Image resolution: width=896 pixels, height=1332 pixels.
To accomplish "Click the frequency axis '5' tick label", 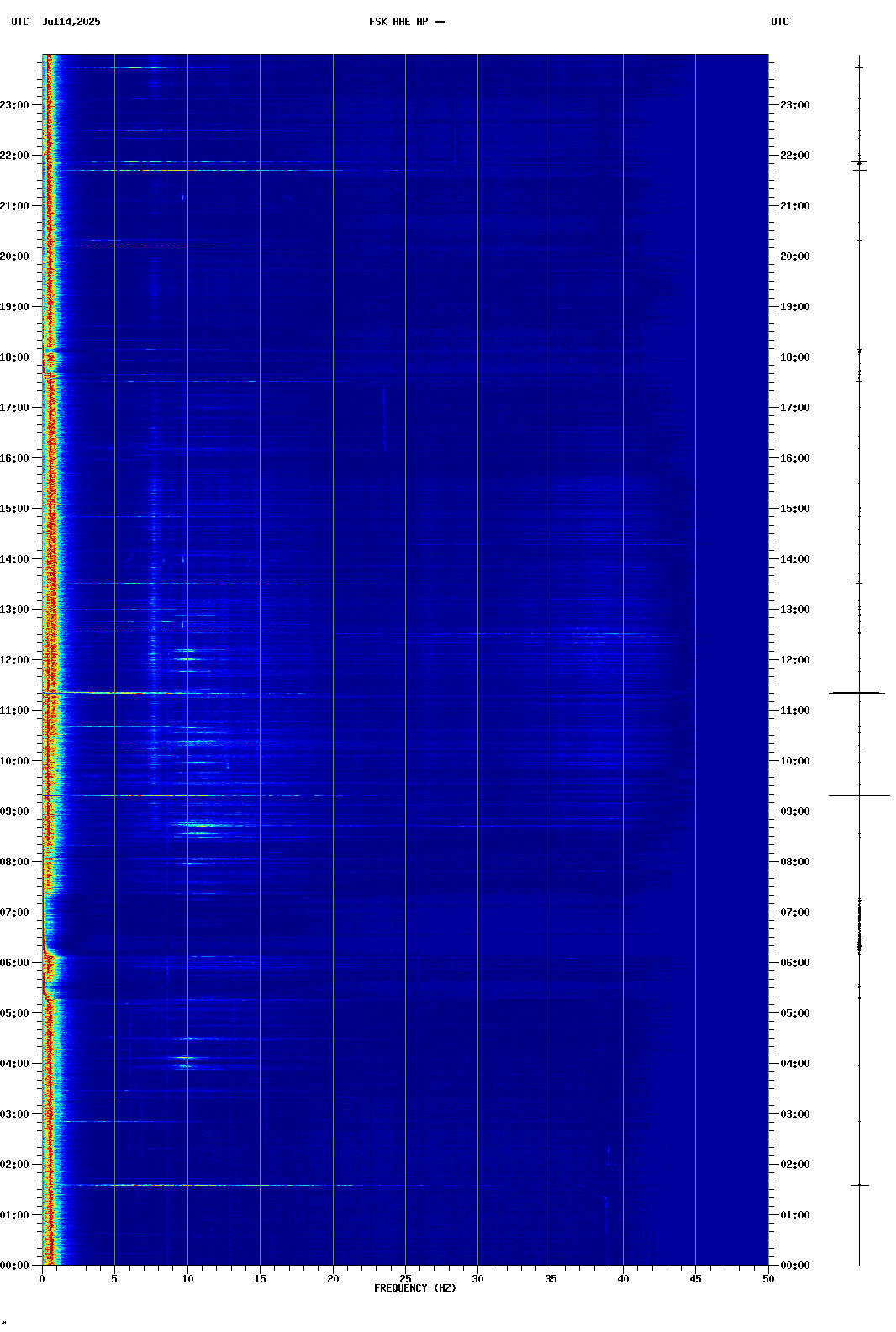I will click(114, 1279).
